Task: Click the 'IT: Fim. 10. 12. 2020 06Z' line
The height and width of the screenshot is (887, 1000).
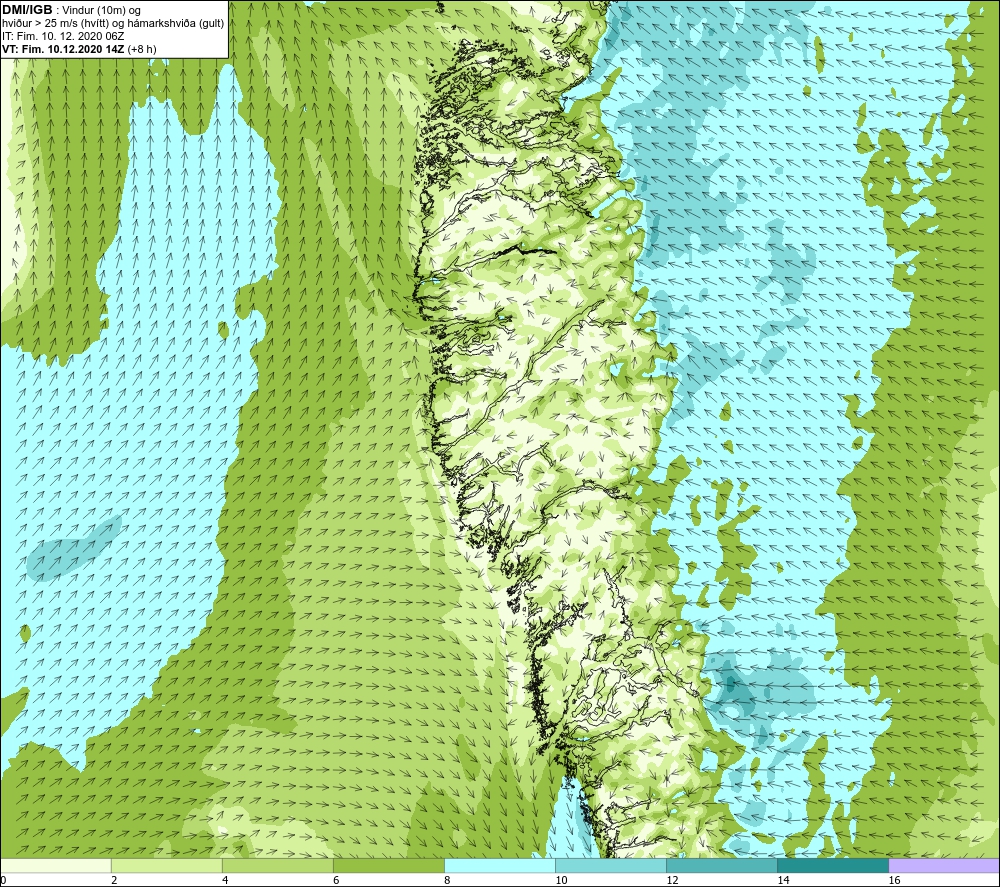Action: click(x=63, y=36)
